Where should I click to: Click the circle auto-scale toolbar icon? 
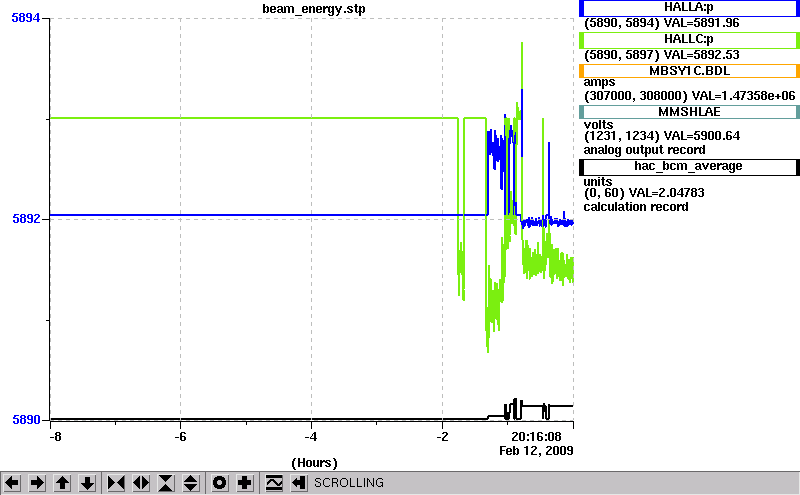click(x=219, y=483)
